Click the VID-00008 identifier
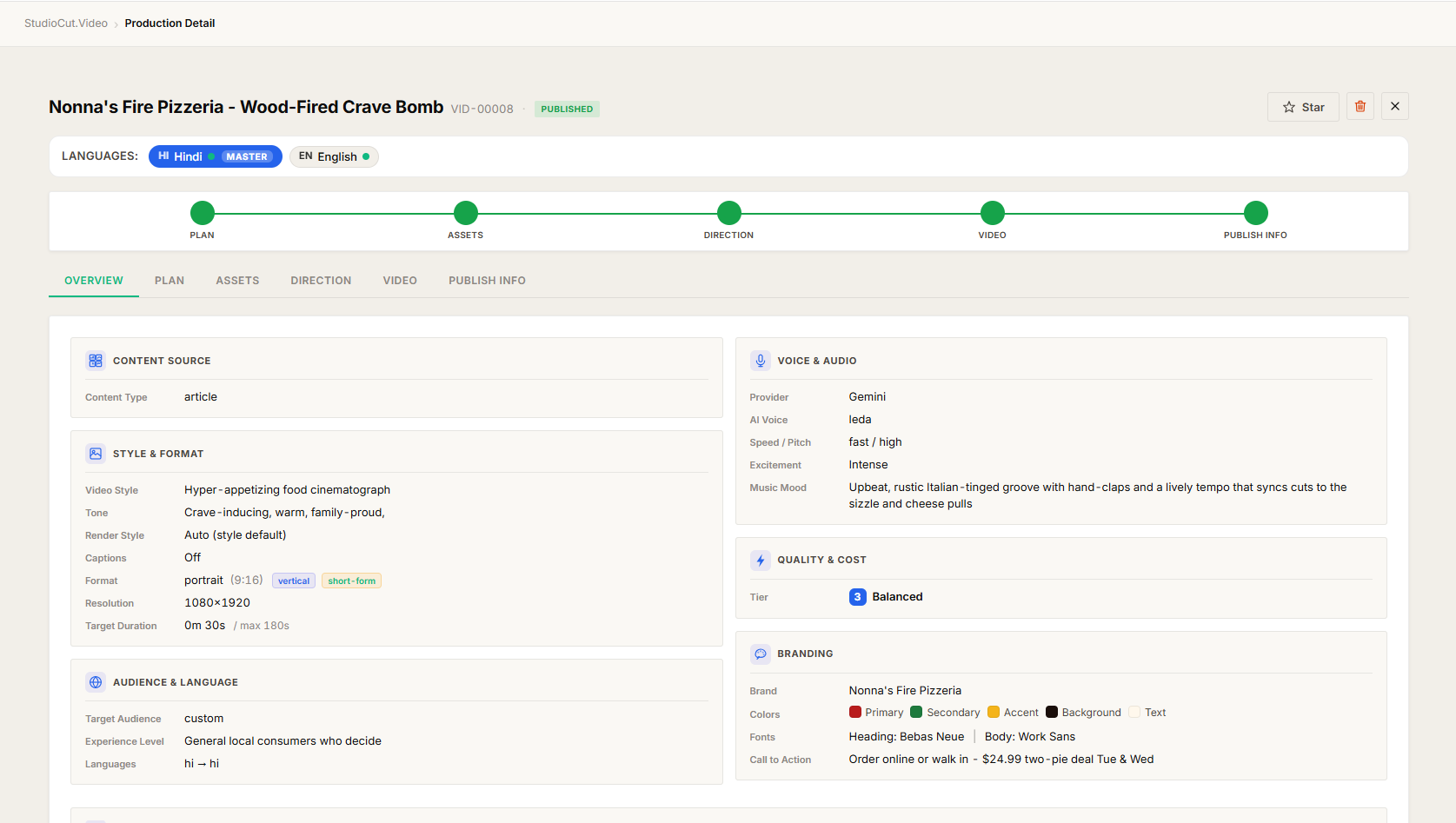This screenshot has height=823, width=1456. [x=482, y=109]
